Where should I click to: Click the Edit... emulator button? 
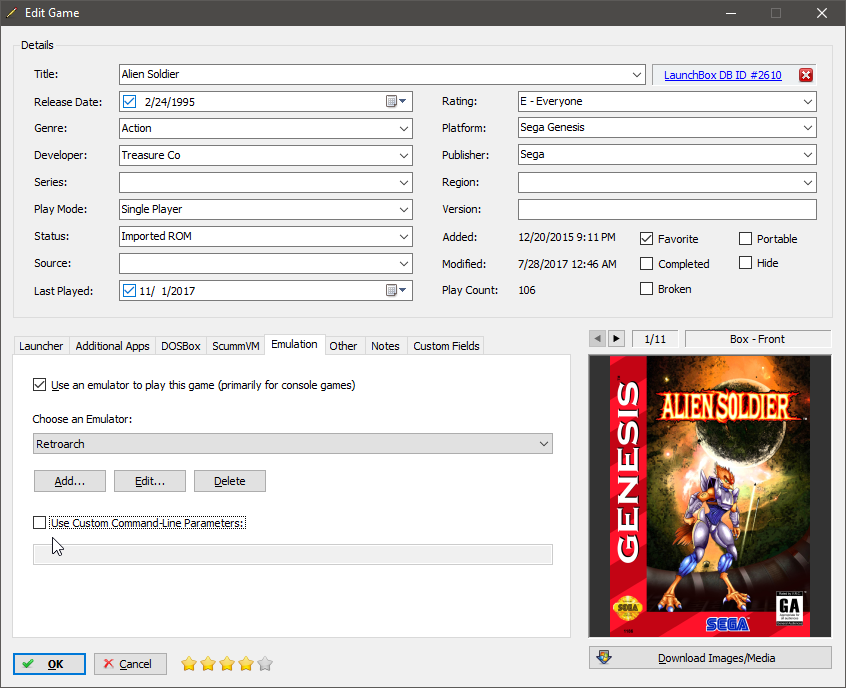[150, 481]
